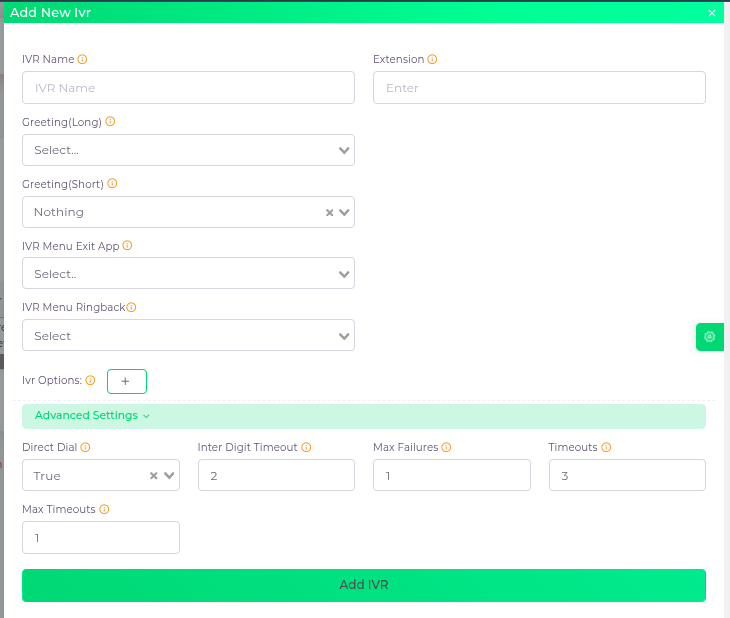
Task: Click the Max Failures info icon
Action: tap(446, 448)
